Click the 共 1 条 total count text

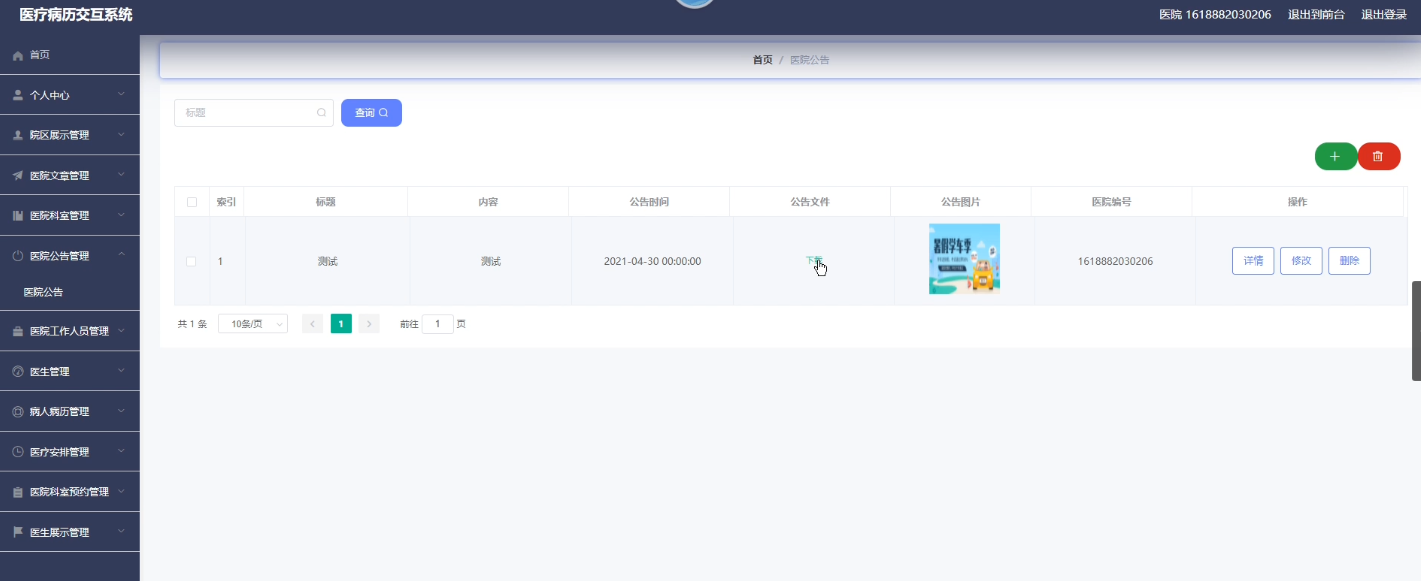coord(192,324)
